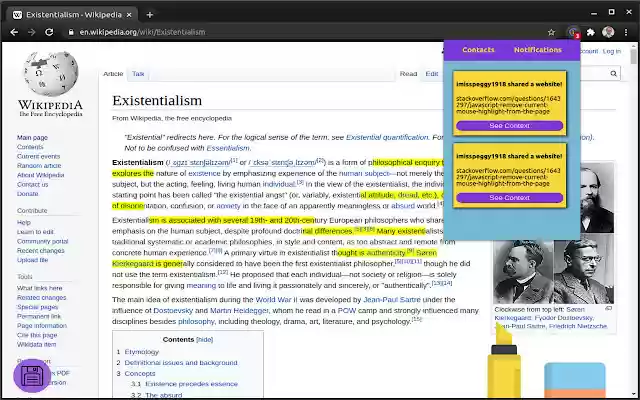This screenshot has width=640, height=400.
Task: Close the Existentialism Wikipedia tab
Action: (x=129, y=15)
